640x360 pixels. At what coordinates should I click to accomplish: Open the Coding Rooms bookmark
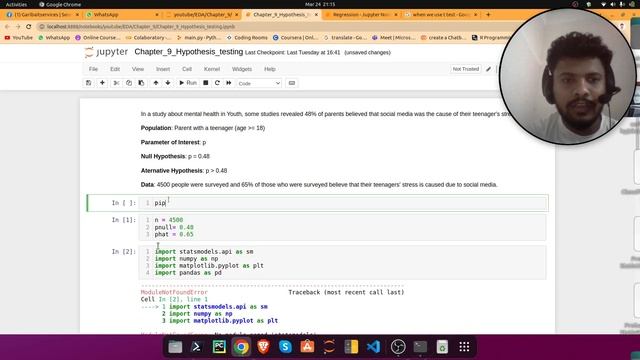point(247,38)
